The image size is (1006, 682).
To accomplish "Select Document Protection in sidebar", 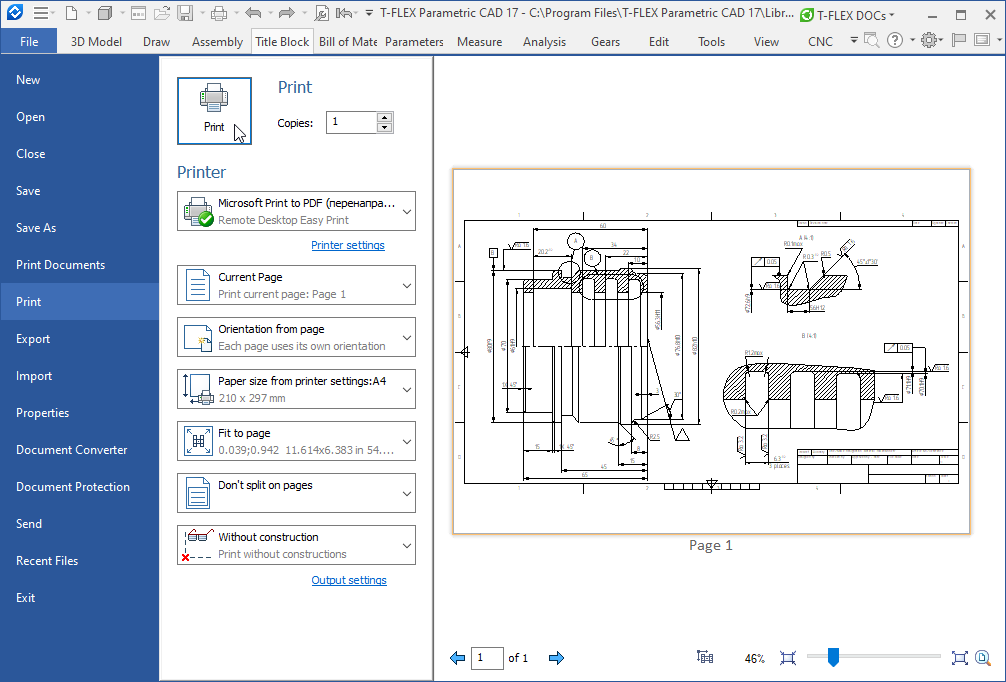I will [x=80, y=487].
